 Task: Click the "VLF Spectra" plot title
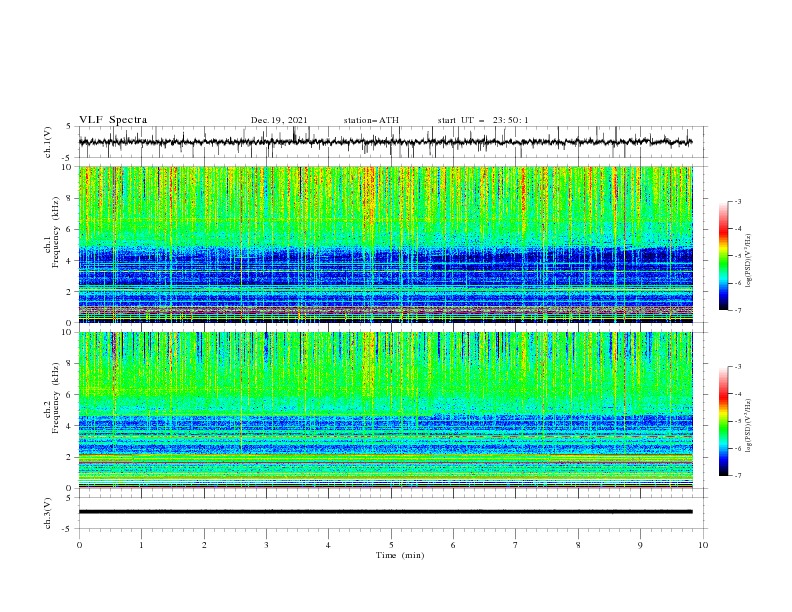113,120
